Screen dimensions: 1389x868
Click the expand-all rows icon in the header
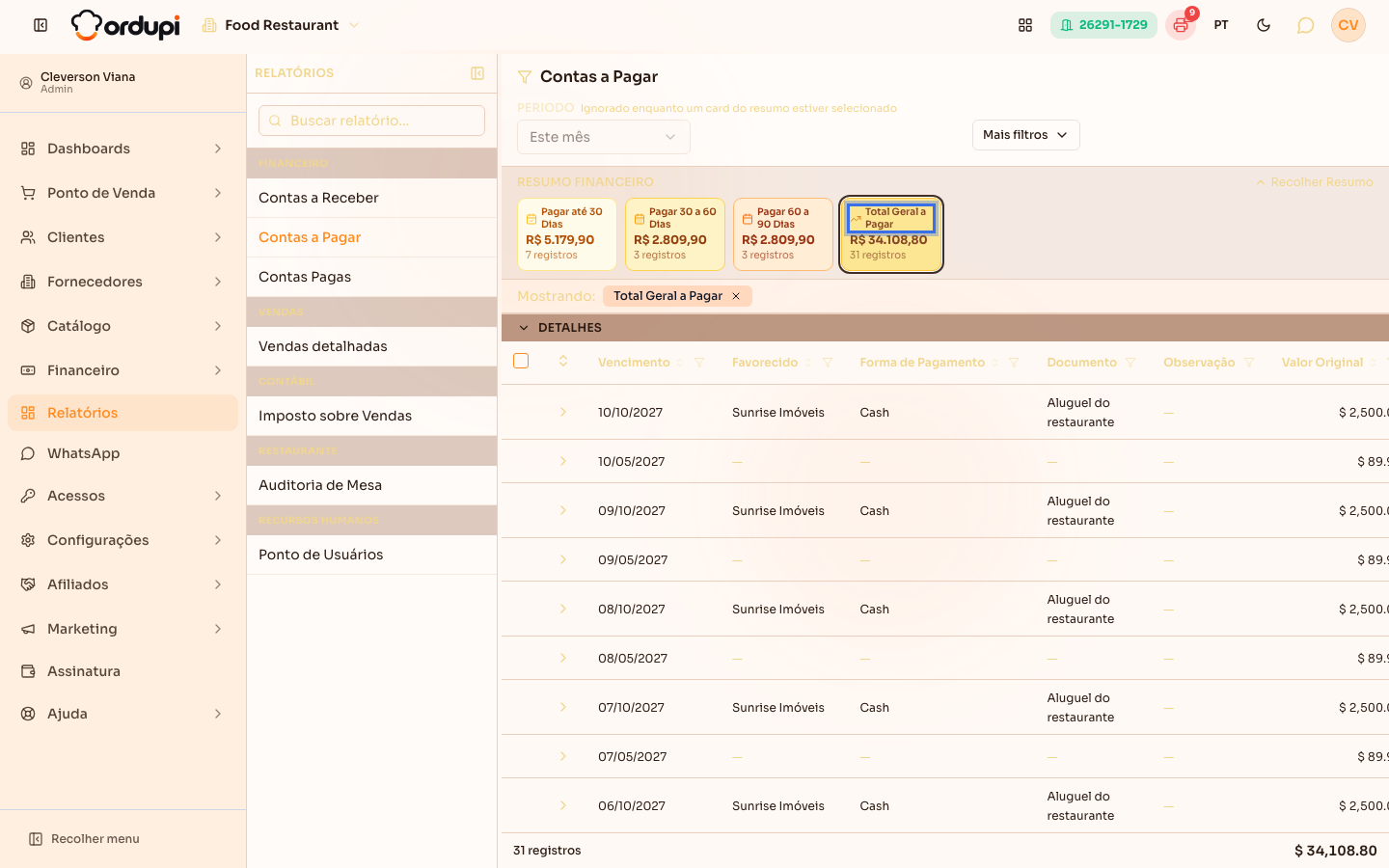[563, 362]
